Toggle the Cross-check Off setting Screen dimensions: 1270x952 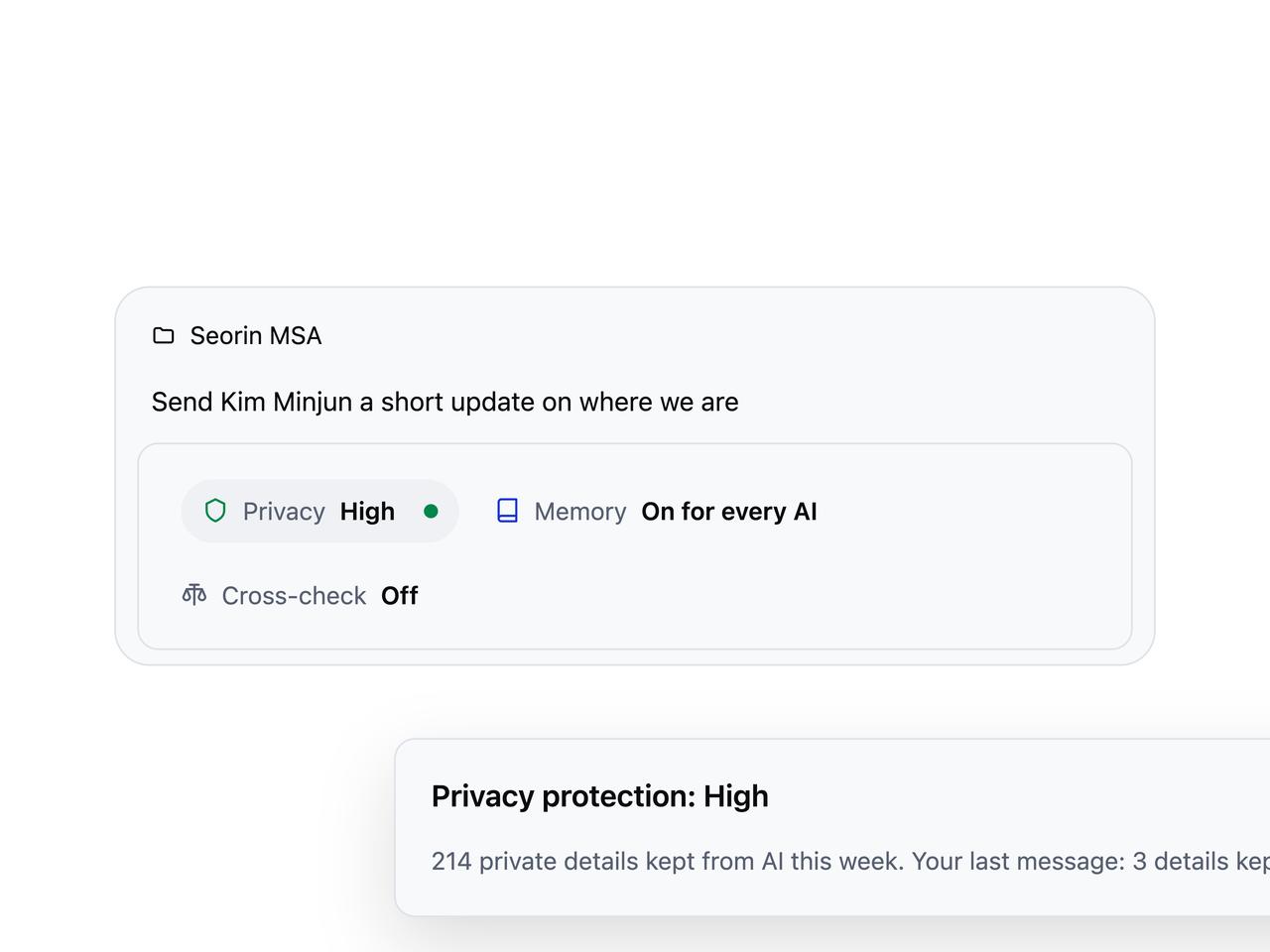coord(300,595)
